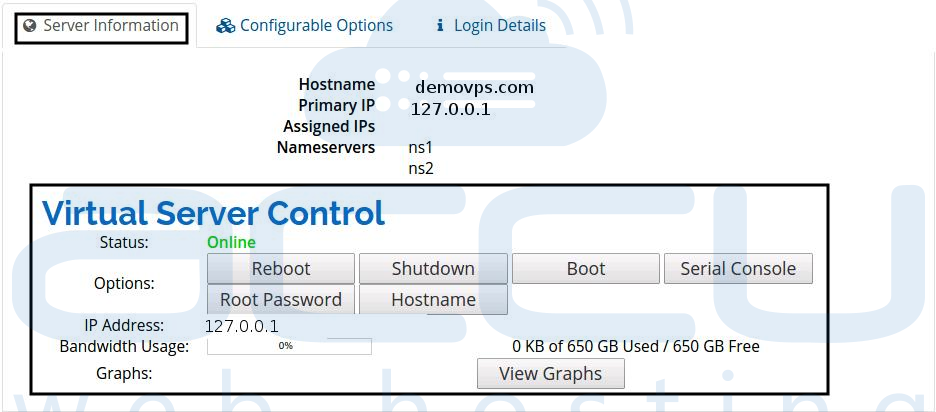Click the IP Address value in Virtual Server Control
936x412 pixels.
[242, 327]
